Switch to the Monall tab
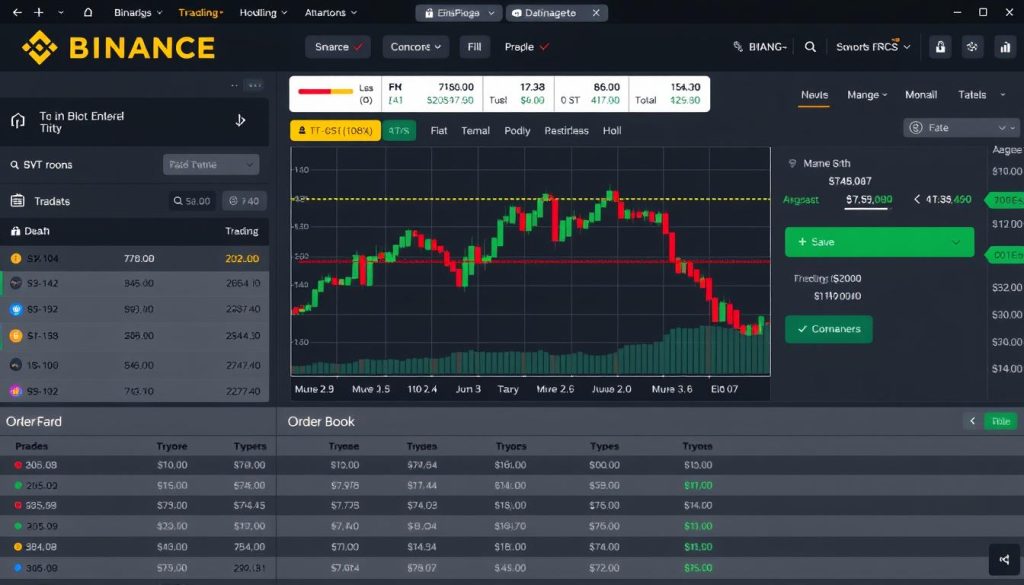 [x=921, y=95]
